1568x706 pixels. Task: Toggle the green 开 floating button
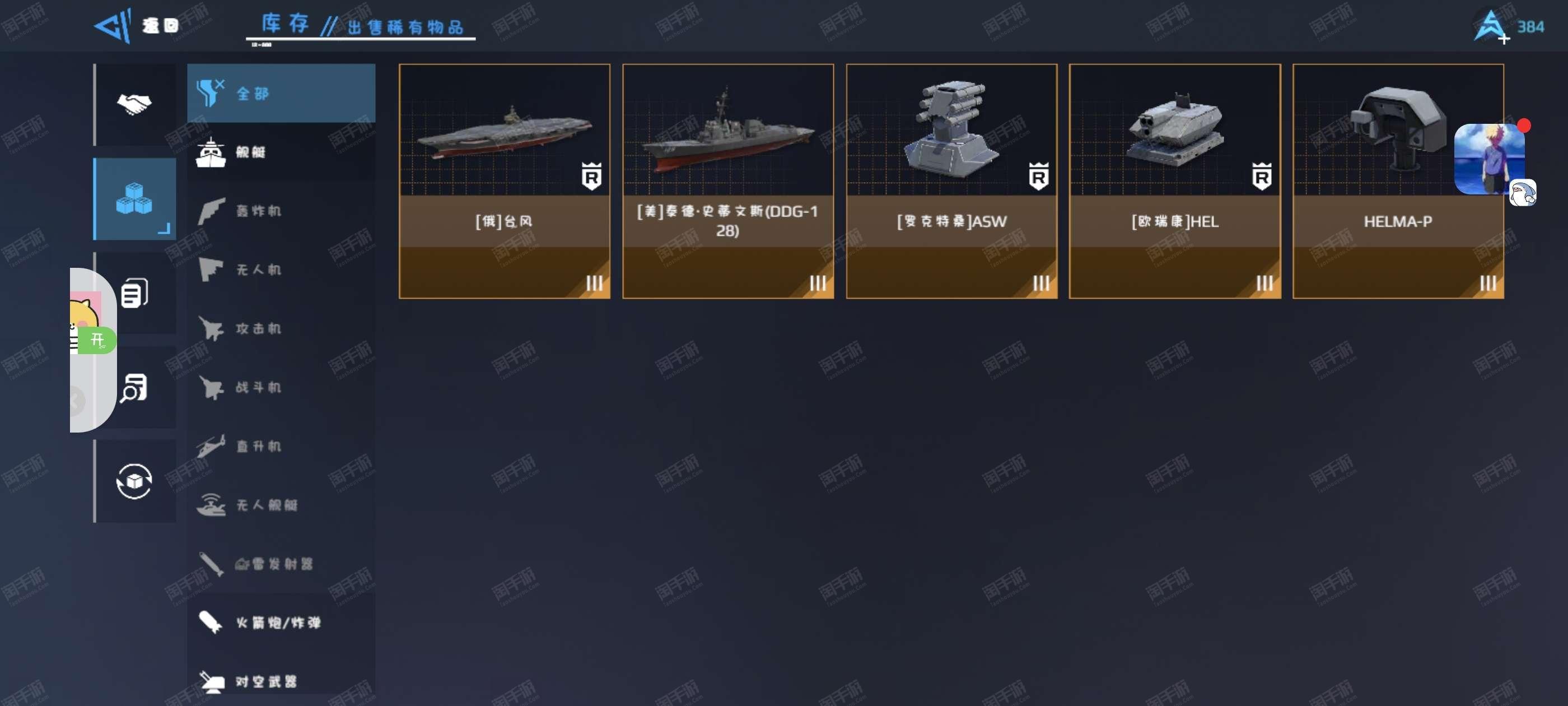pos(97,340)
